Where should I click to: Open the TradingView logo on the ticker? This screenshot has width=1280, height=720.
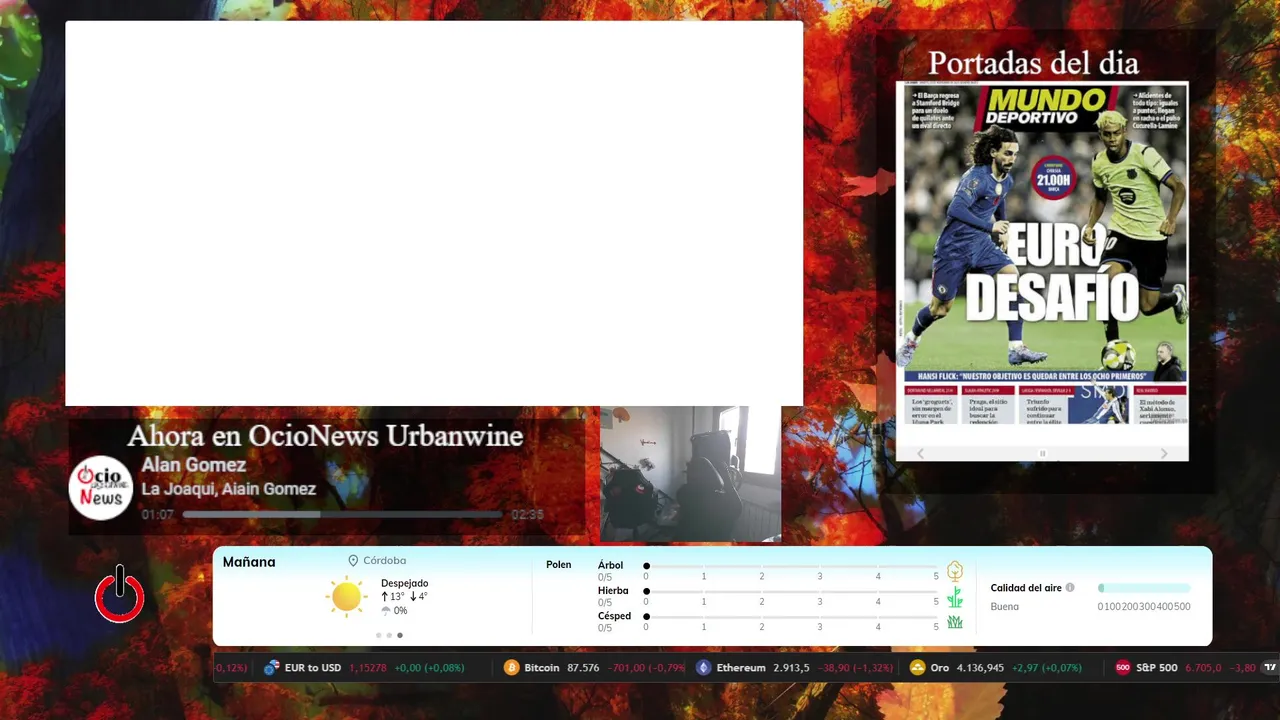(x=1270, y=667)
